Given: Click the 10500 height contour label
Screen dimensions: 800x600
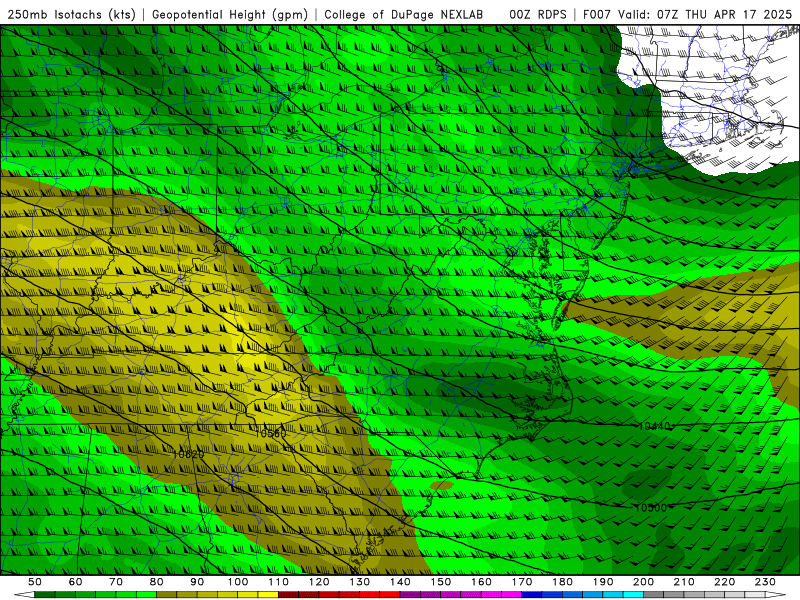Looking at the screenshot, I should click(x=651, y=508).
